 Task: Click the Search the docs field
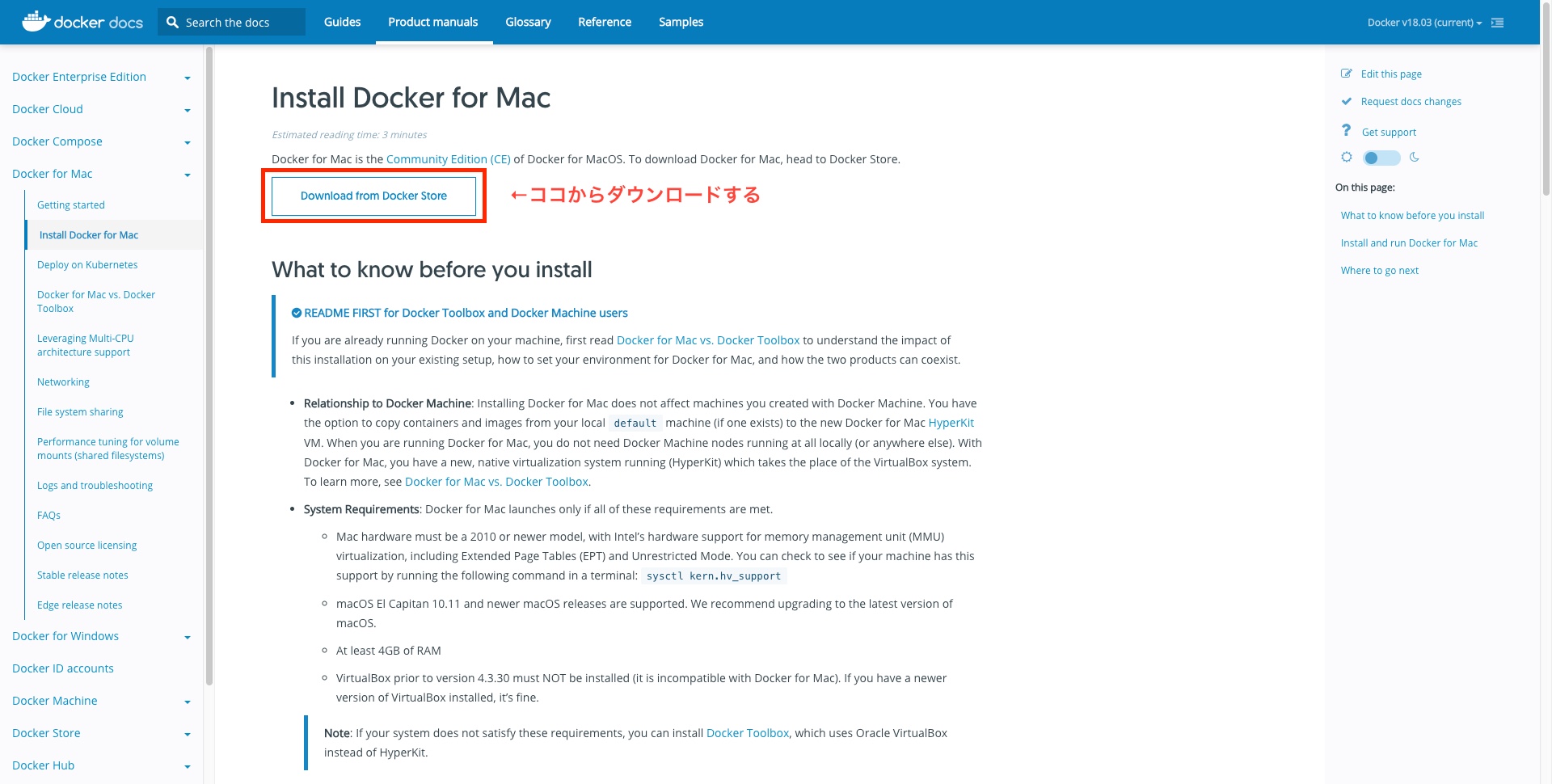pos(232,23)
